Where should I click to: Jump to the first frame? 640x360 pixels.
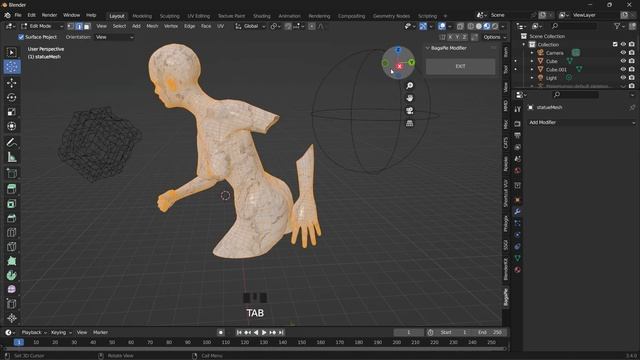tap(239, 333)
